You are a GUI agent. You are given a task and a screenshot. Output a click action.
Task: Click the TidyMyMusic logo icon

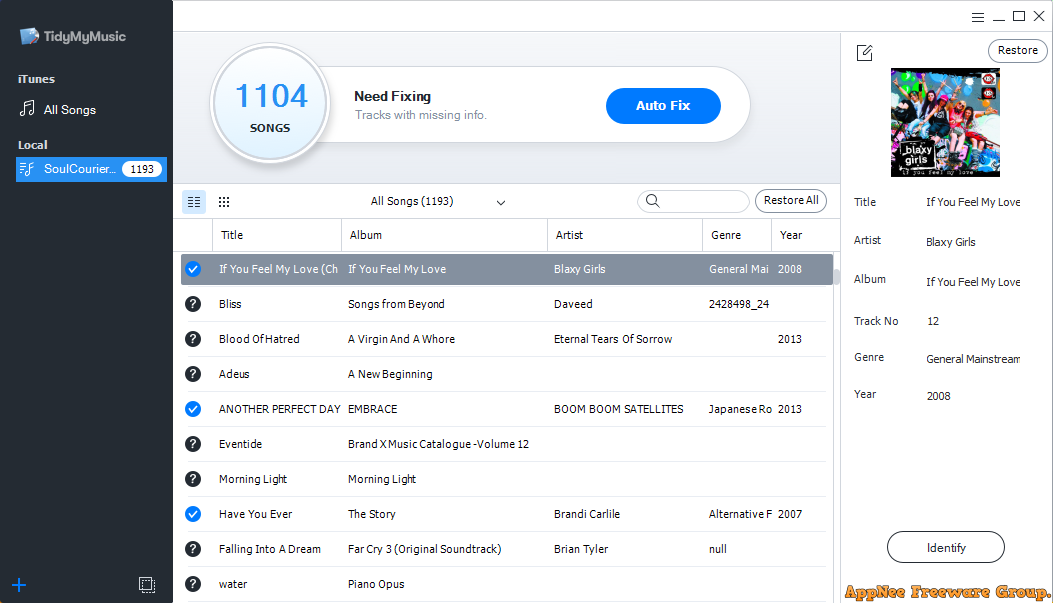[x=30, y=36]
